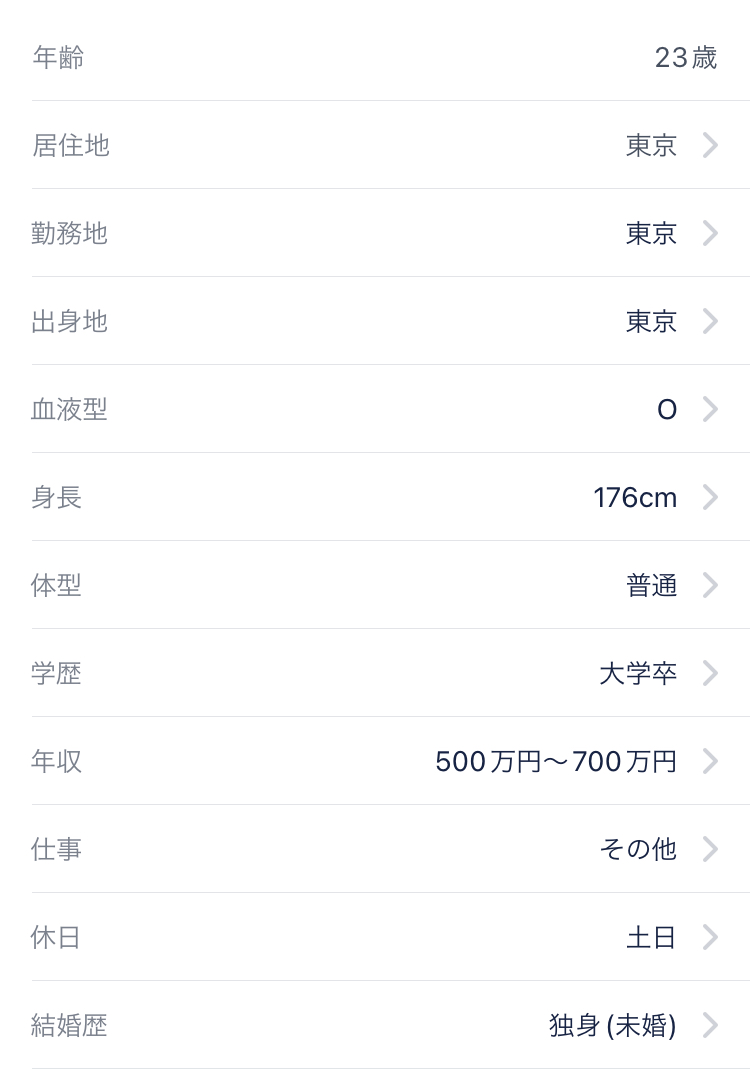750x1069 pixels.
Task: Tap the 独身 (未婚) marital status value
Action: pyautogui.click(x=612, y=1026)
